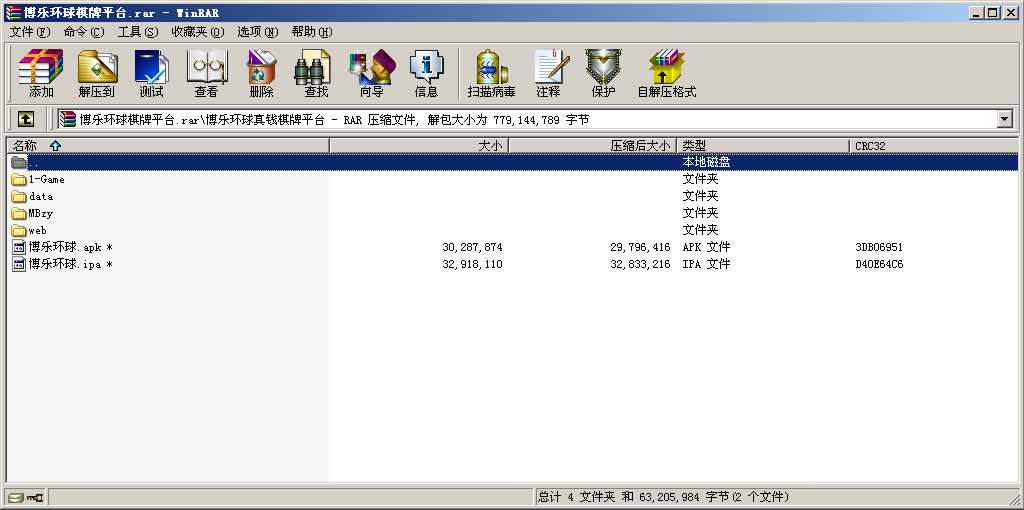Open the 选项(N) menu
The image size is (1024, 510).
point(257,31)
